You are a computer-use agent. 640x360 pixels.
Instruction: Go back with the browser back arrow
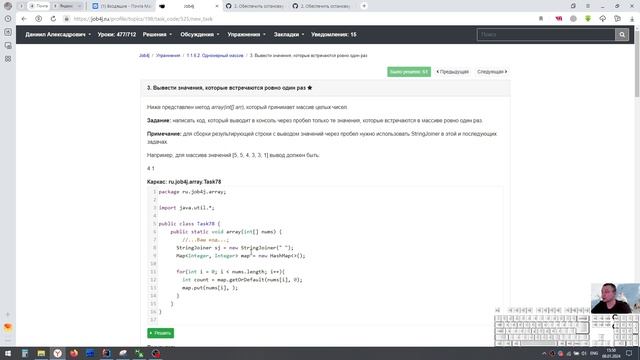[24, 19]
